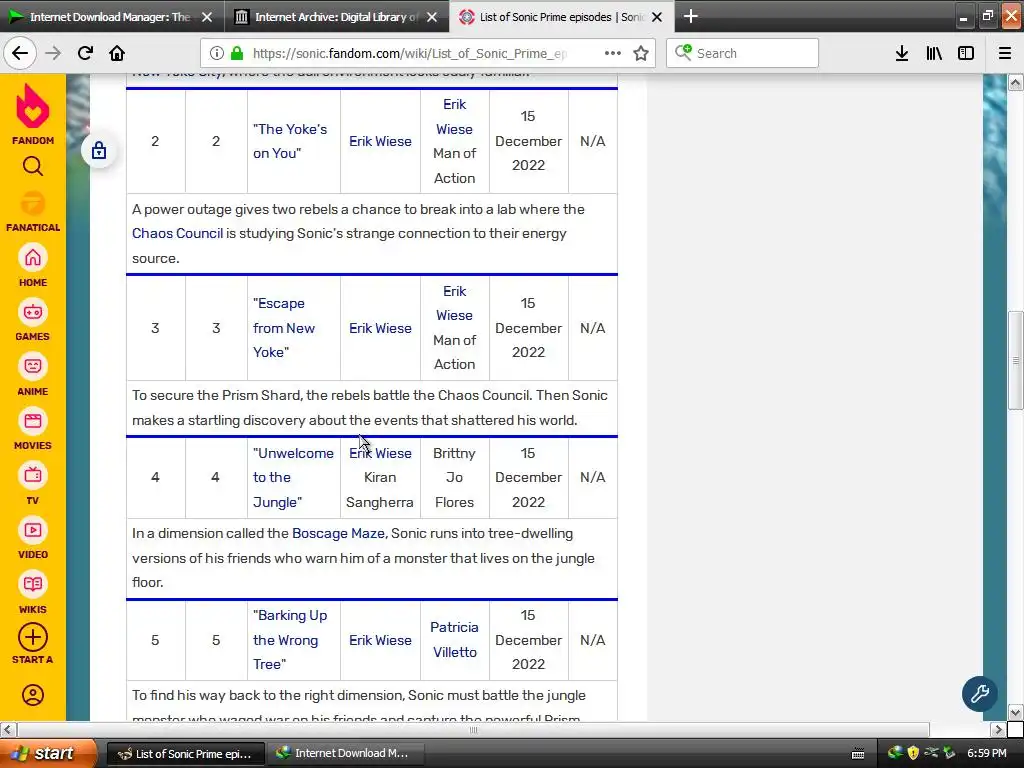Close the Internet Download Manager tab

206,17
